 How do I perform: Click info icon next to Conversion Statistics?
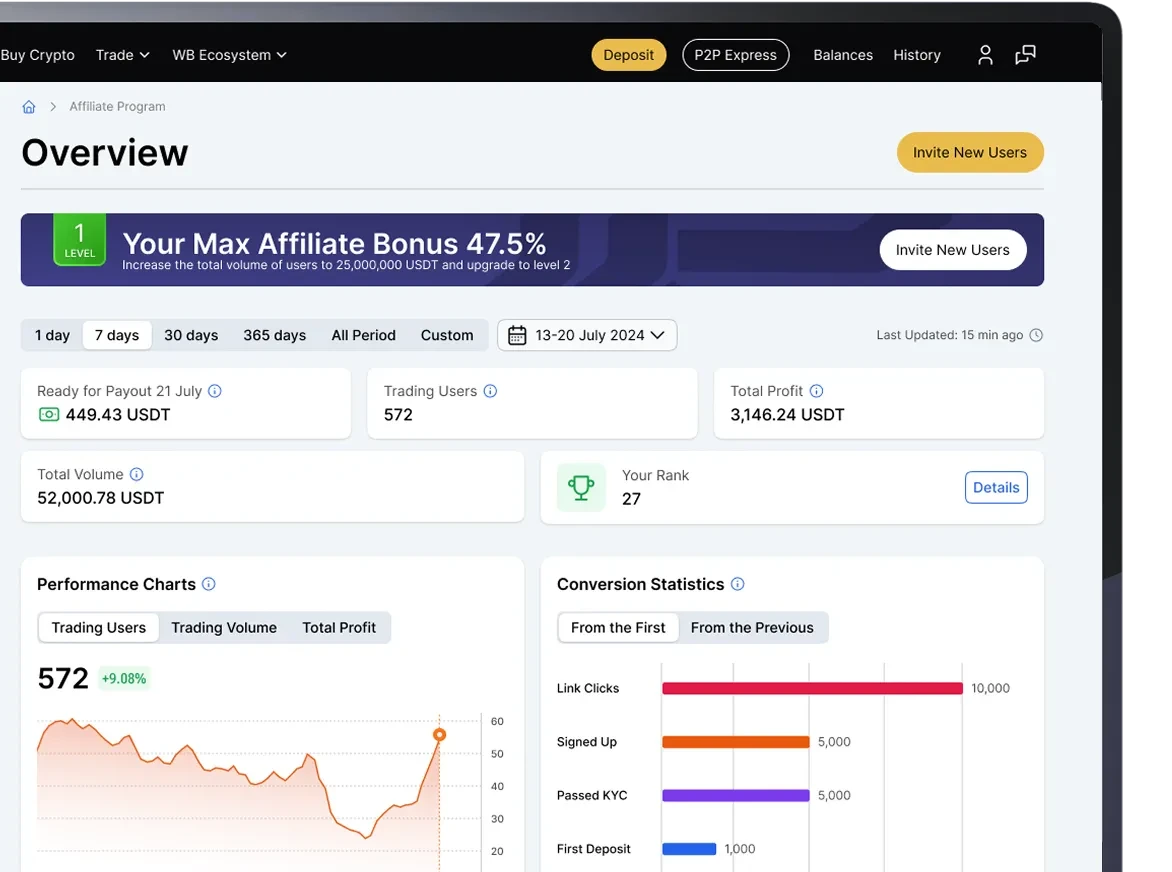737,584
